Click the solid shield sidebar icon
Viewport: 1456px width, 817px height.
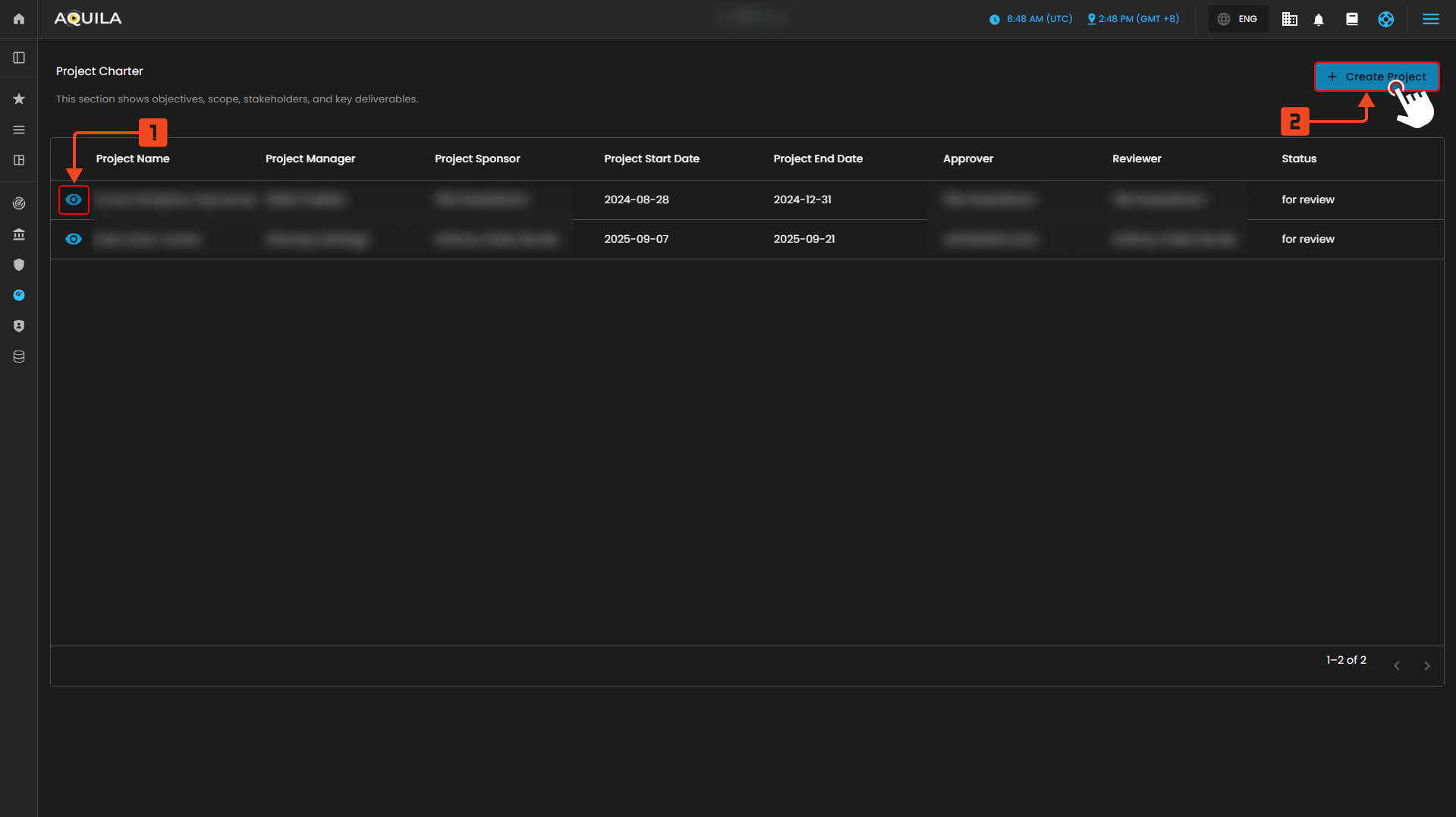pyautogui.click(x=19, y=265)
